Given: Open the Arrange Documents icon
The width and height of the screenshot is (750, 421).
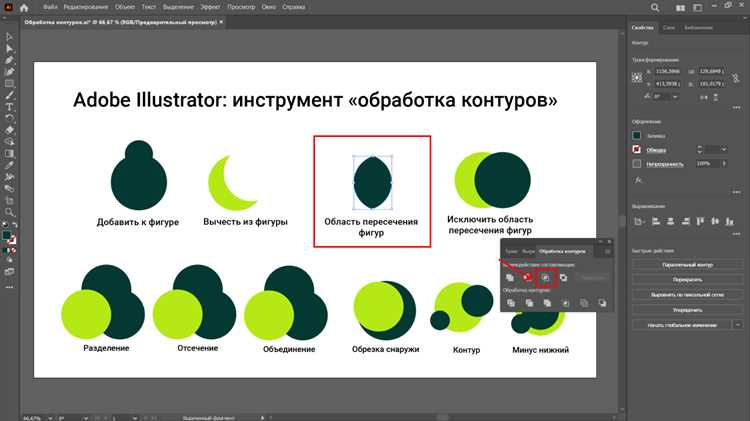Looking at the screenshot, I should tap(680, 8).
